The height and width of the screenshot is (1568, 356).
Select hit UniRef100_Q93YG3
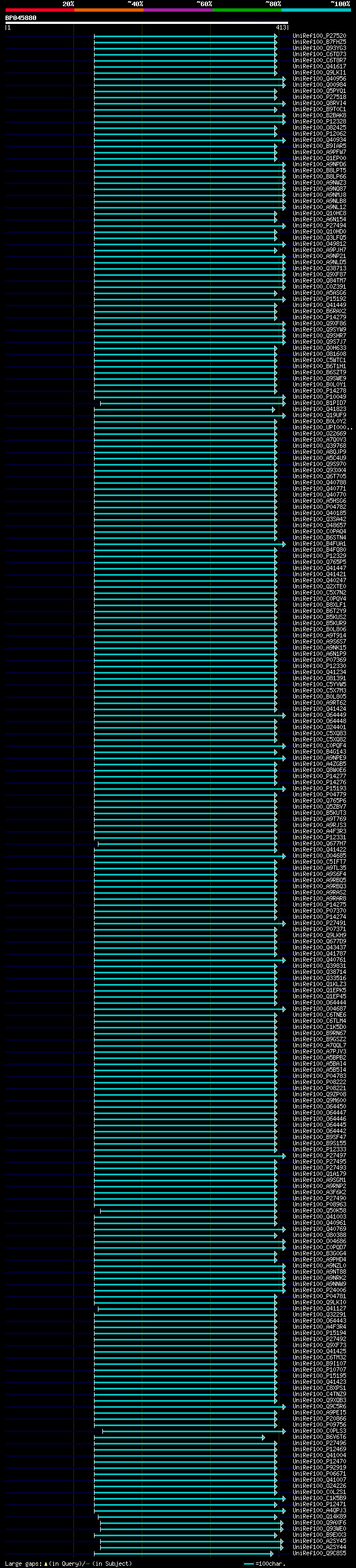click(x=319, y=49)
